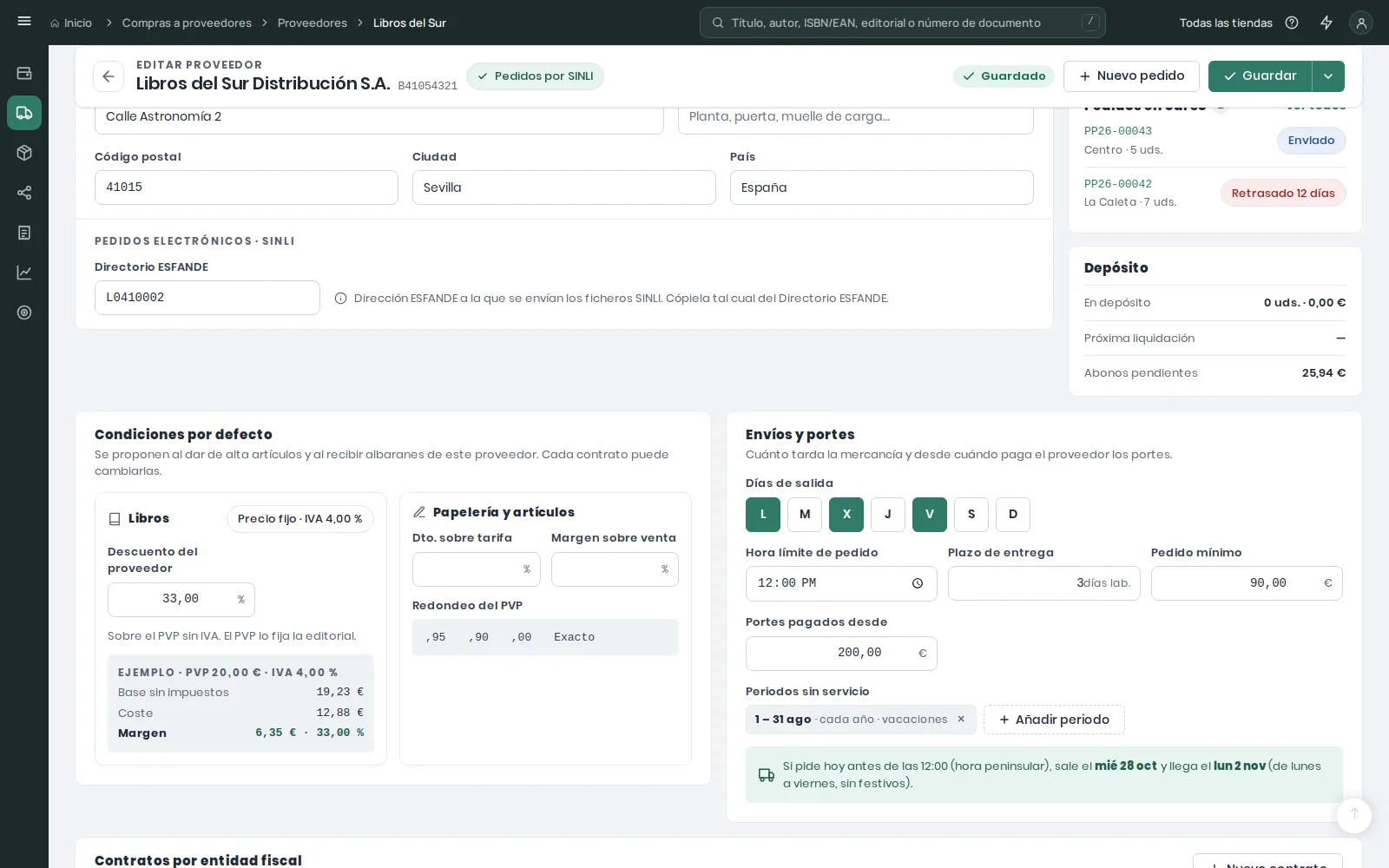The height and width of the screenshot is (868, 1389).
Task: Click clock icon in Hora límite field
Action: click(918, 583)
